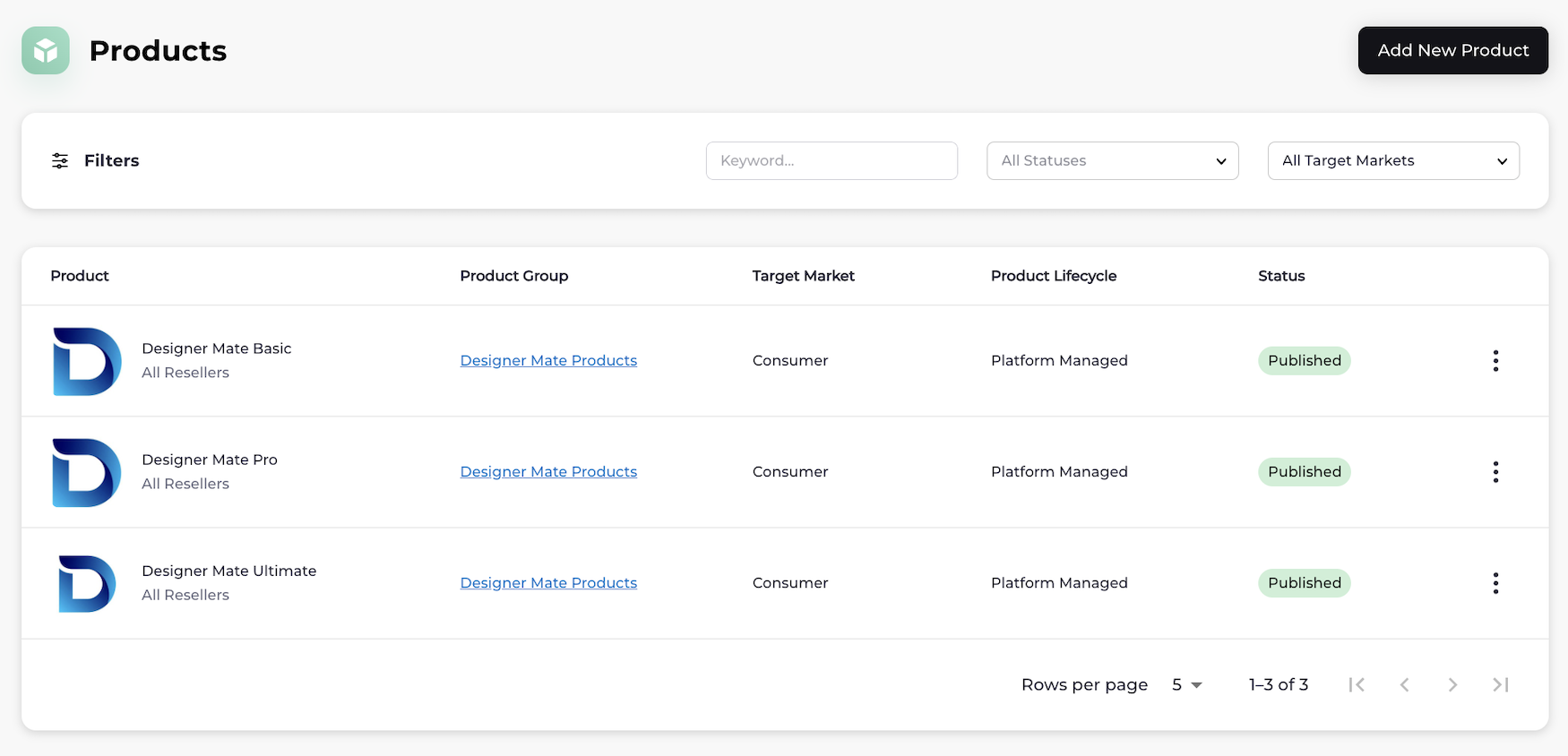
Task: Click the Target Market column header
Action: point(804,276)
